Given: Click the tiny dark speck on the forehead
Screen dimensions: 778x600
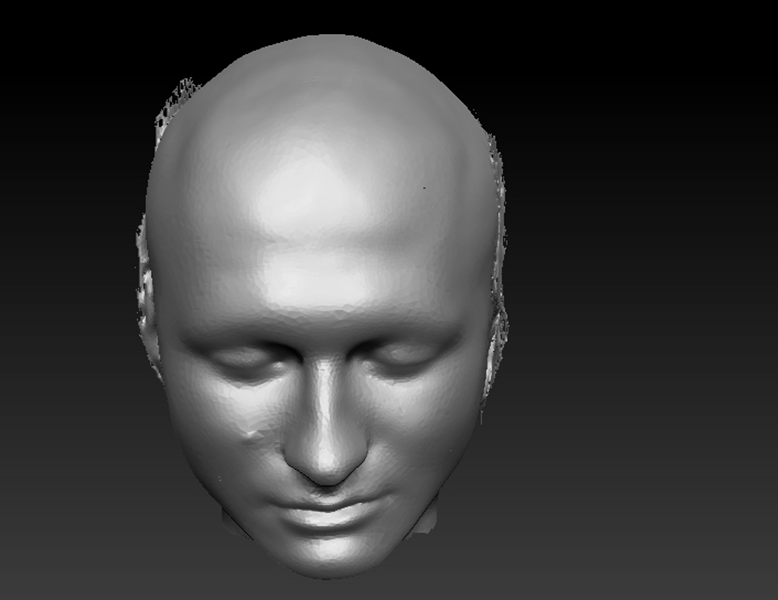Looking at the screenshot, I should [x=424, y=187].
